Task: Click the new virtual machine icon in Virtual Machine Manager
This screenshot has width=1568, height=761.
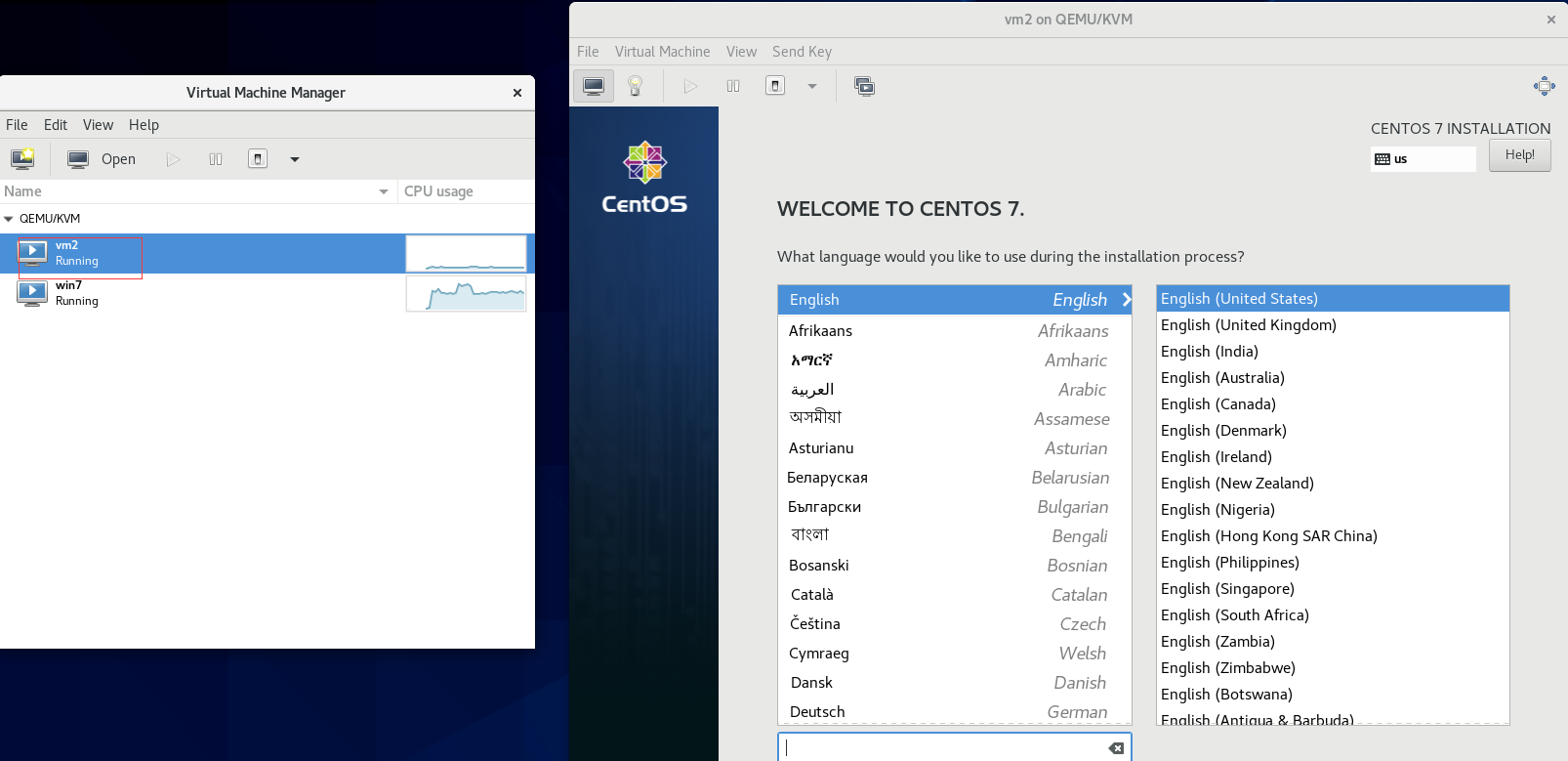Action: (x=22, y=159)
